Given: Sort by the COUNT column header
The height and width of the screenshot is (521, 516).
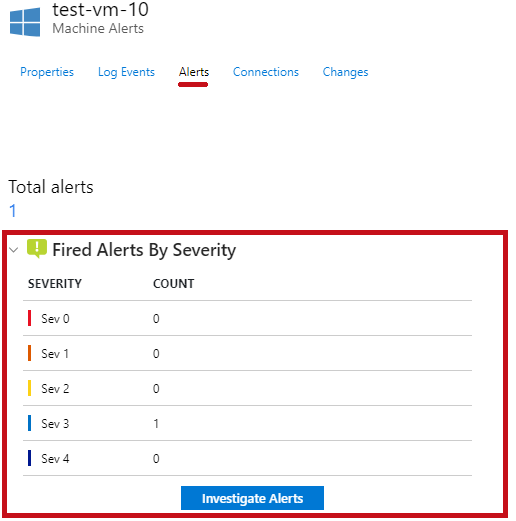Looking at the screenshot, I should click(173, 284).
